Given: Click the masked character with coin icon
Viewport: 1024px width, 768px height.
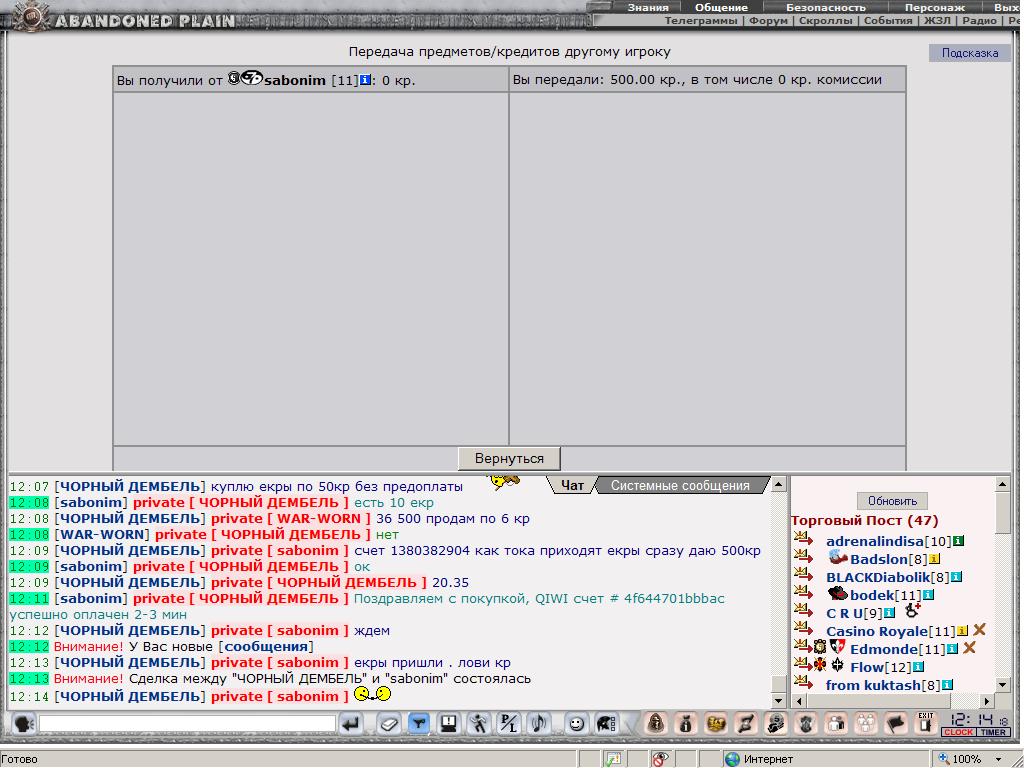Looking at the screenshot, I should pyautogui.click(x=776, y=724).
